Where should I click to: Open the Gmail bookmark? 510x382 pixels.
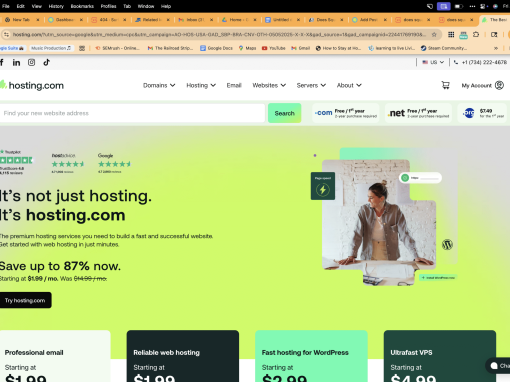coord(301,48)
